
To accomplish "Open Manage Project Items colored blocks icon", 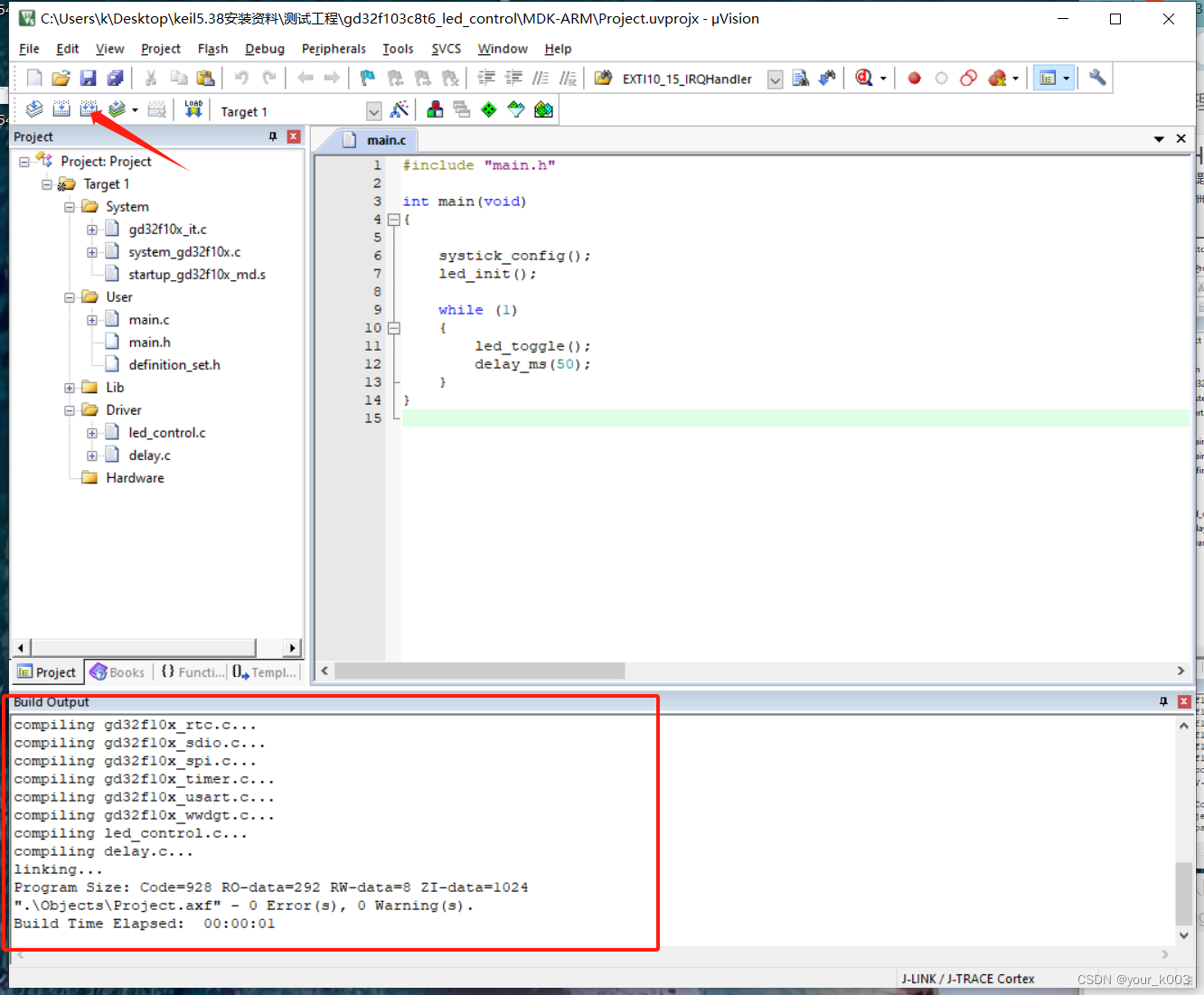I will [x=435, y=110].
